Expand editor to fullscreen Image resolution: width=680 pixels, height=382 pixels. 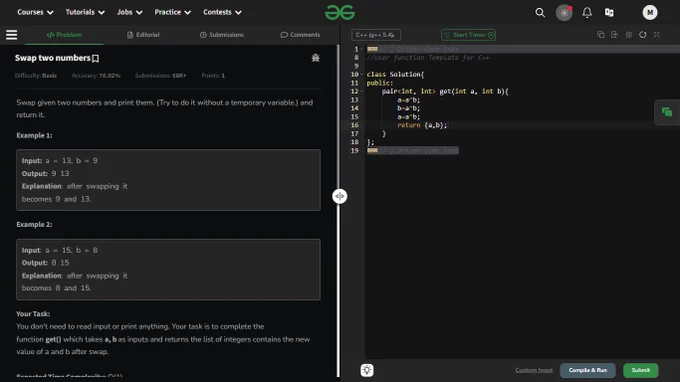657,35
